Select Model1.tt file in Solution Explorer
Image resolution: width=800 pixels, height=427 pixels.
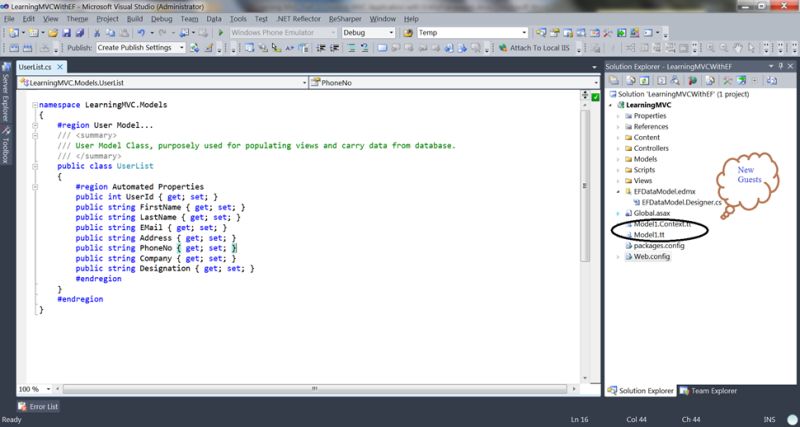pos(648,235)
